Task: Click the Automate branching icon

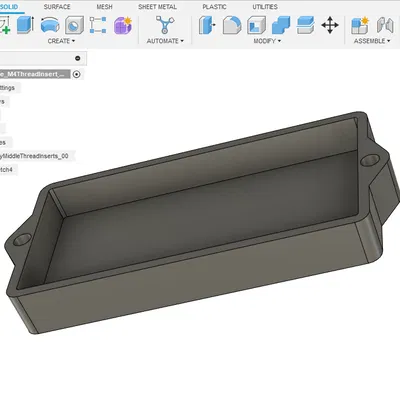Action: pyautogui.click(x=165, y=25)
